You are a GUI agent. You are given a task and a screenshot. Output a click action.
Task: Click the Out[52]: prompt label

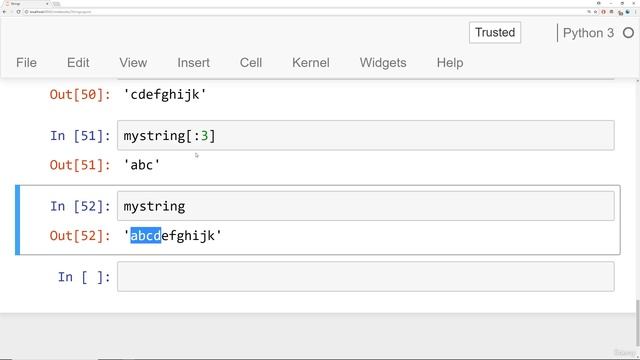point(80,236)
